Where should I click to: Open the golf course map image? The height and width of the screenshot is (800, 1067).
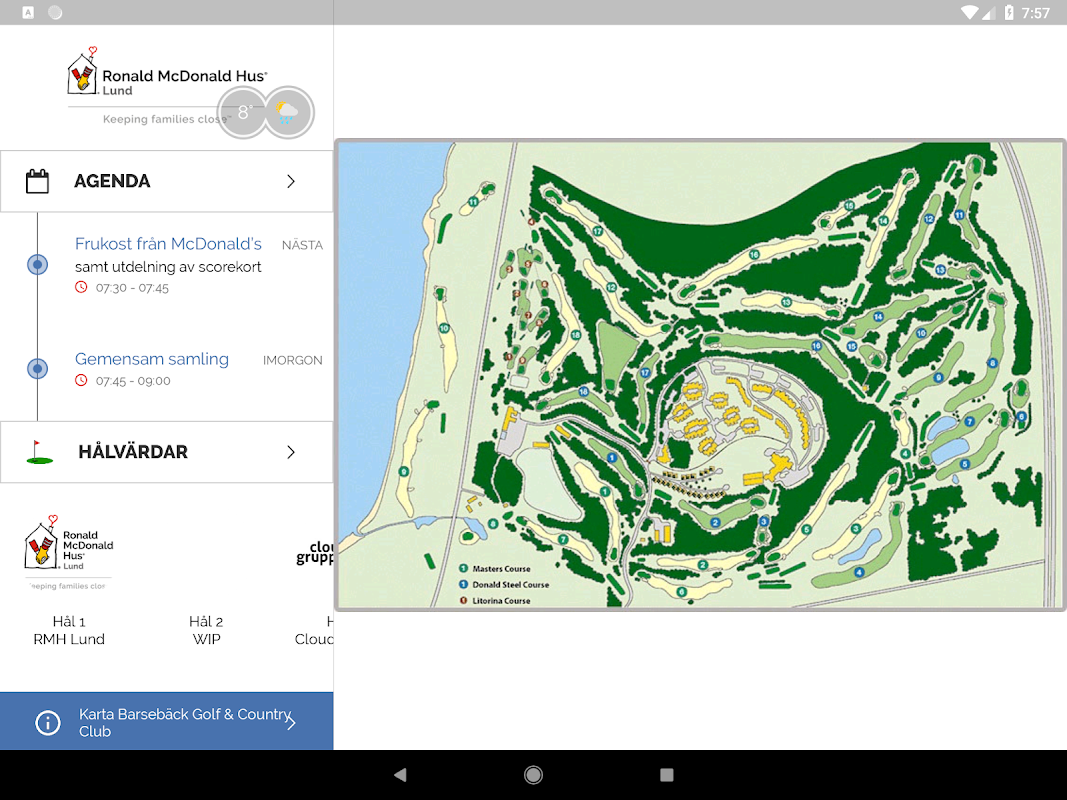[700, 374]
